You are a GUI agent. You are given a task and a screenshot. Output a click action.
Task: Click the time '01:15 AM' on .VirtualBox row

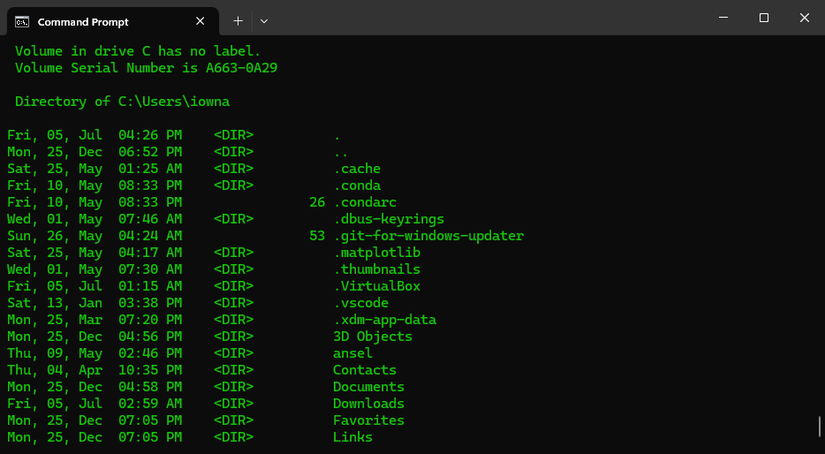tap(150, 286)
